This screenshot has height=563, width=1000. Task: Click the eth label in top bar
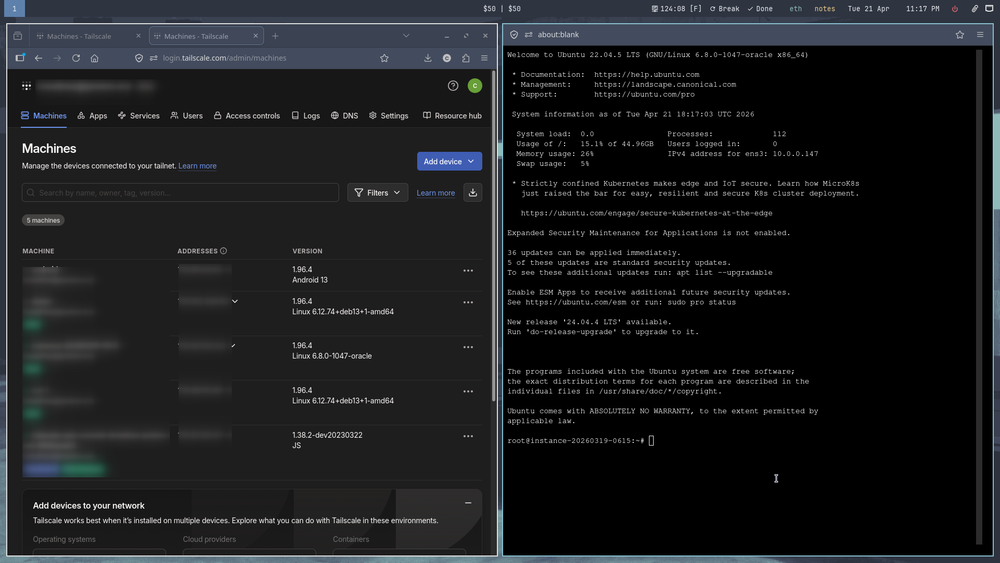tap(795, 9)
